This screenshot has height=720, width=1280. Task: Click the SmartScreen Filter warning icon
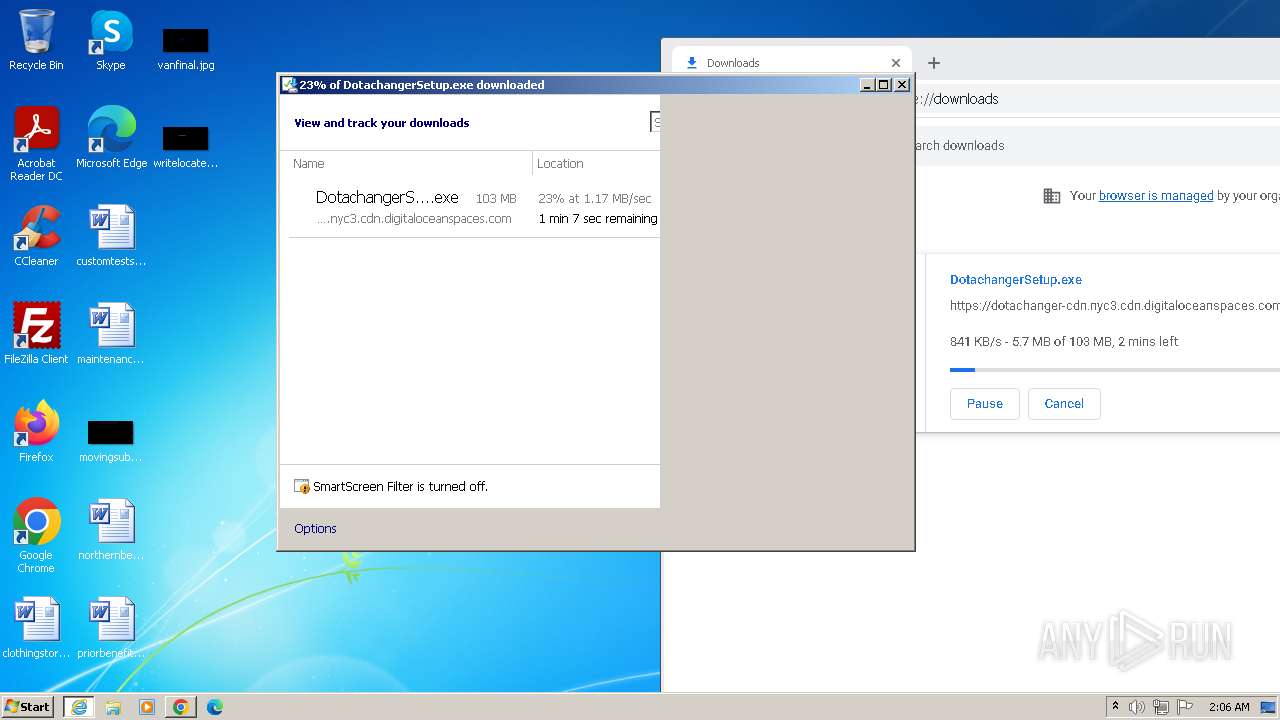point(302,487)
